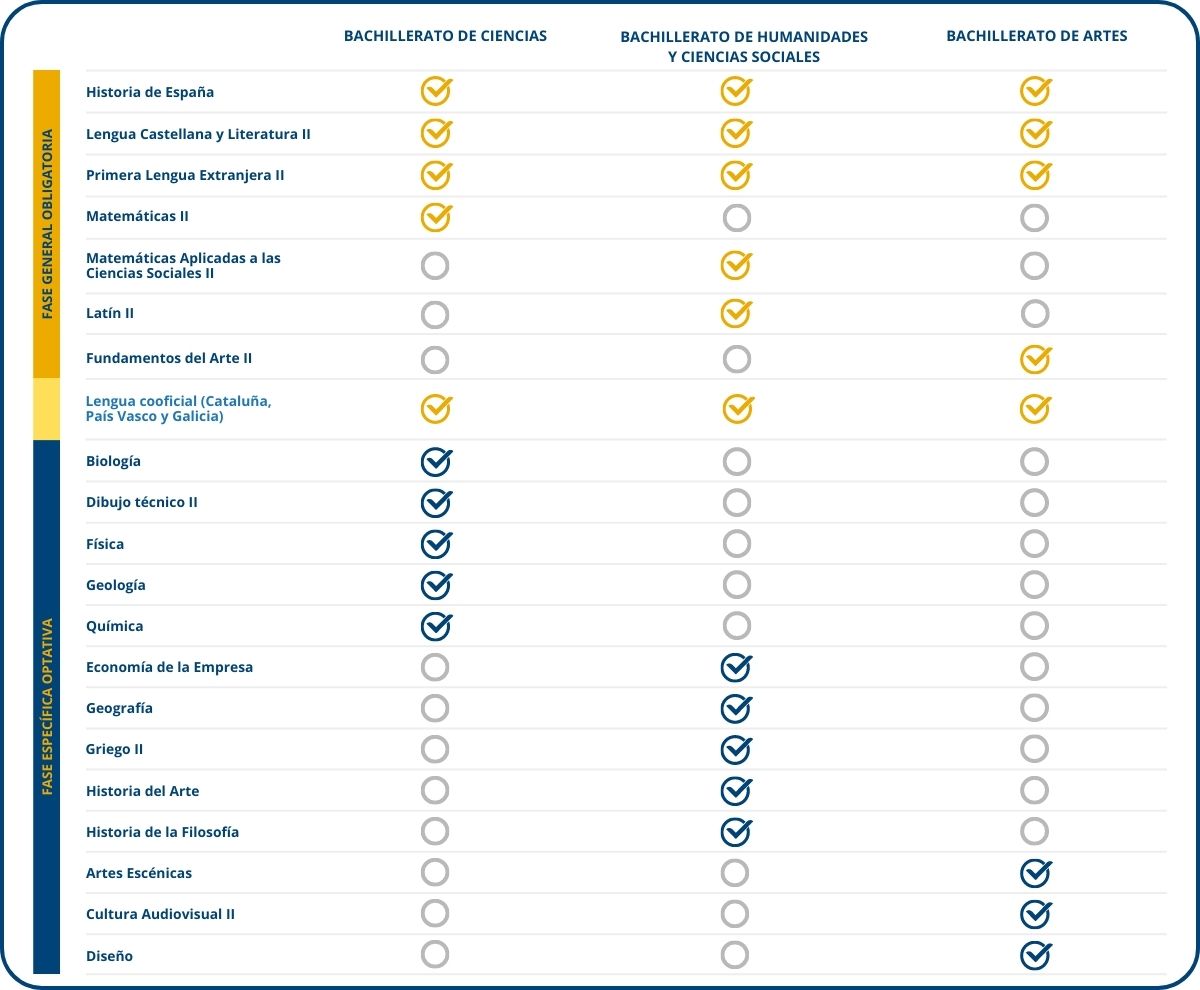Click the Lengua cooficial (Cataluña, País Vasco y Galicia) label

click(x=178, y=409)
